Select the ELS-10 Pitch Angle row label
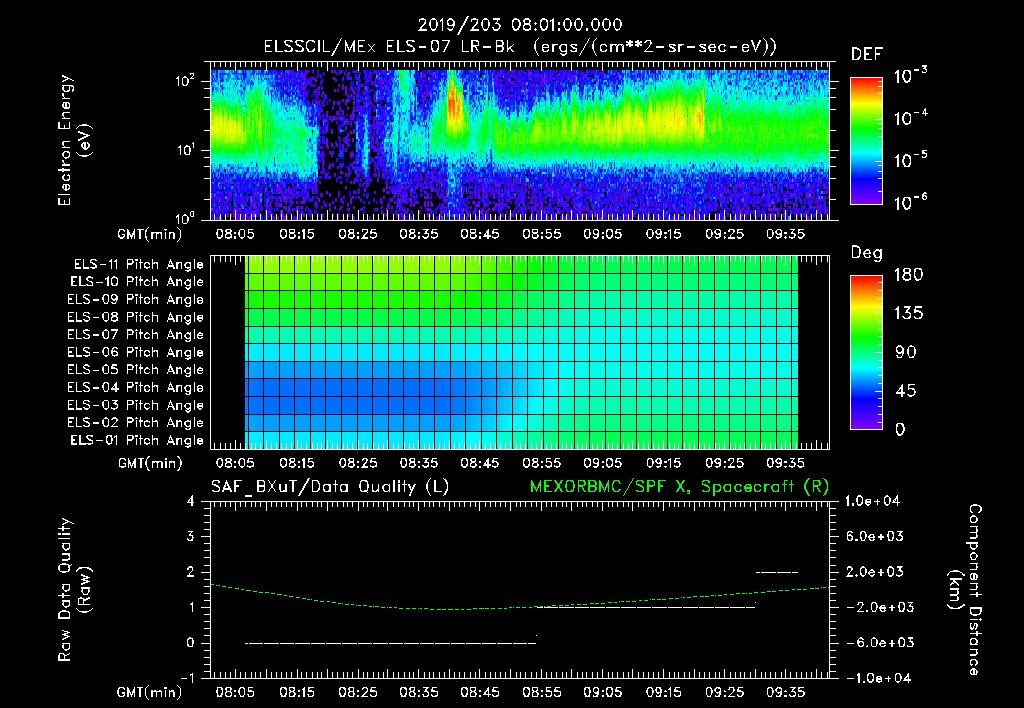The image size is (1024, 708). (x=137, y=282)
